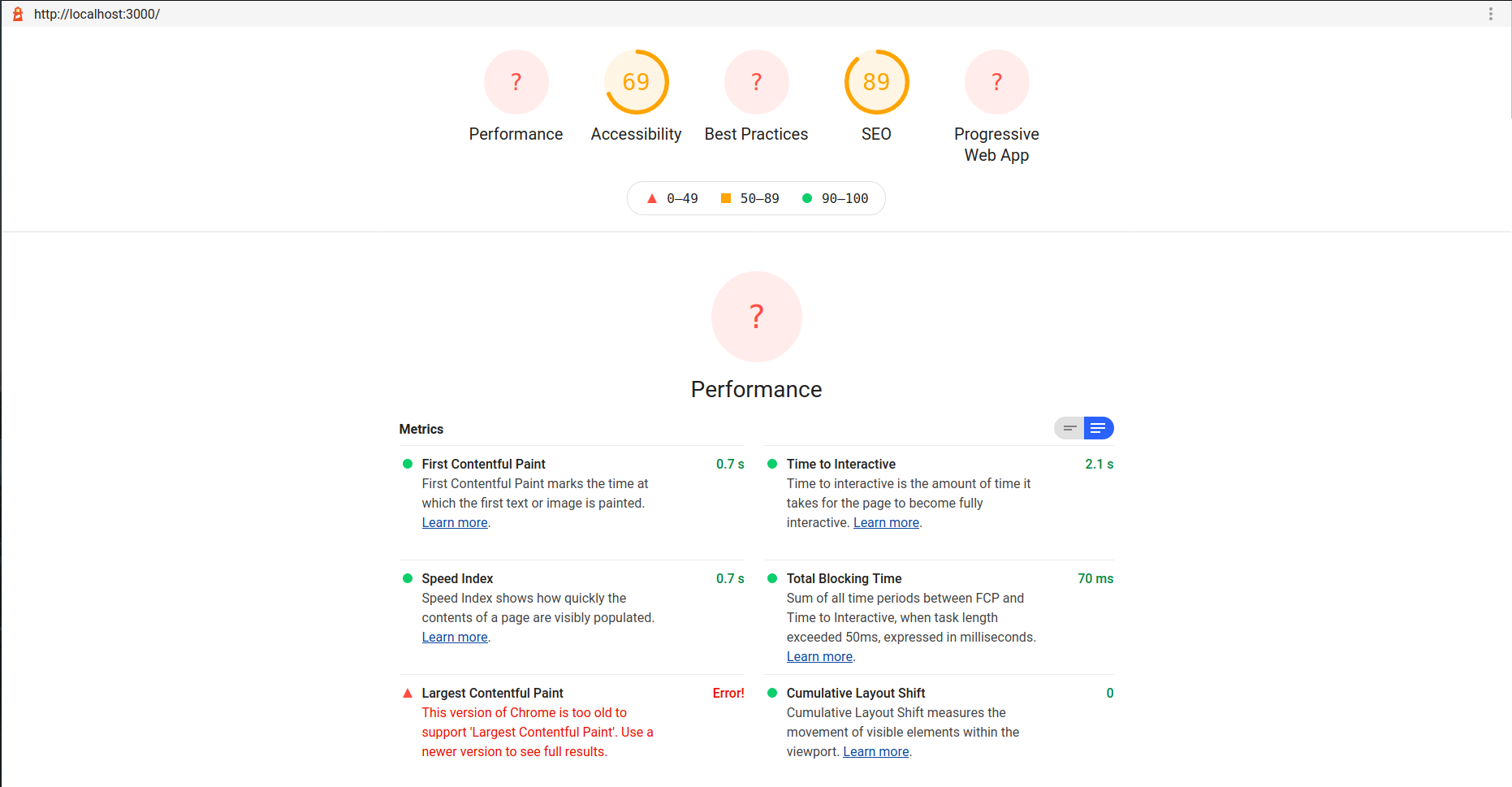Click the score range legend pill
Image resolution: width=1512 pixels, height=787 pixels.
coord(756,198)
